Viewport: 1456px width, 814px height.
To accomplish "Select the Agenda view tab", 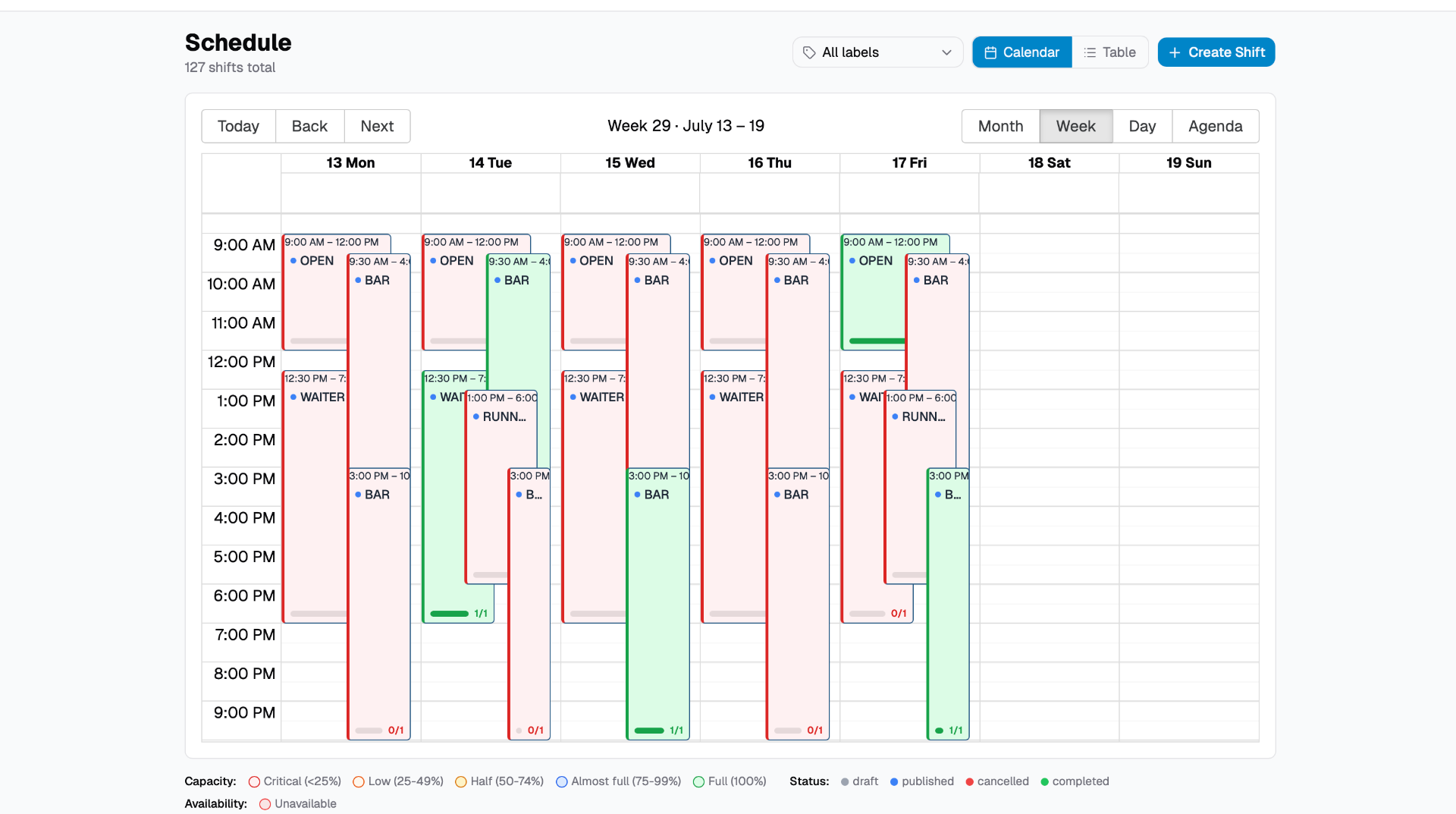I will [1215, 126].
